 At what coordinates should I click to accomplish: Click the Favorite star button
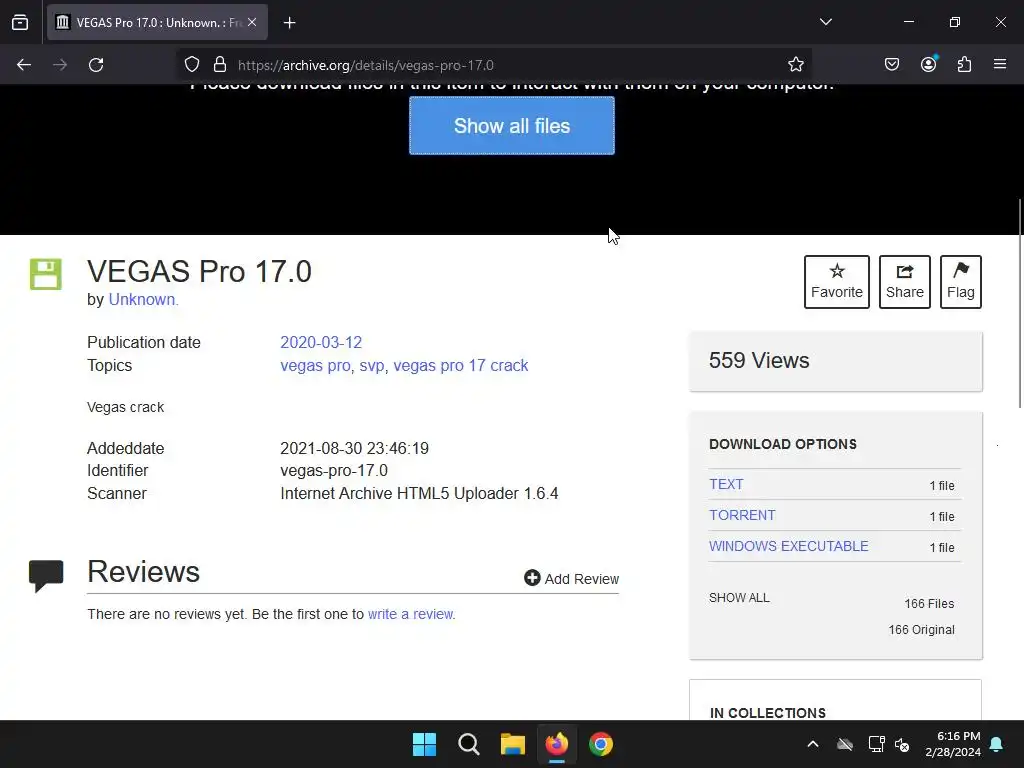837,281
